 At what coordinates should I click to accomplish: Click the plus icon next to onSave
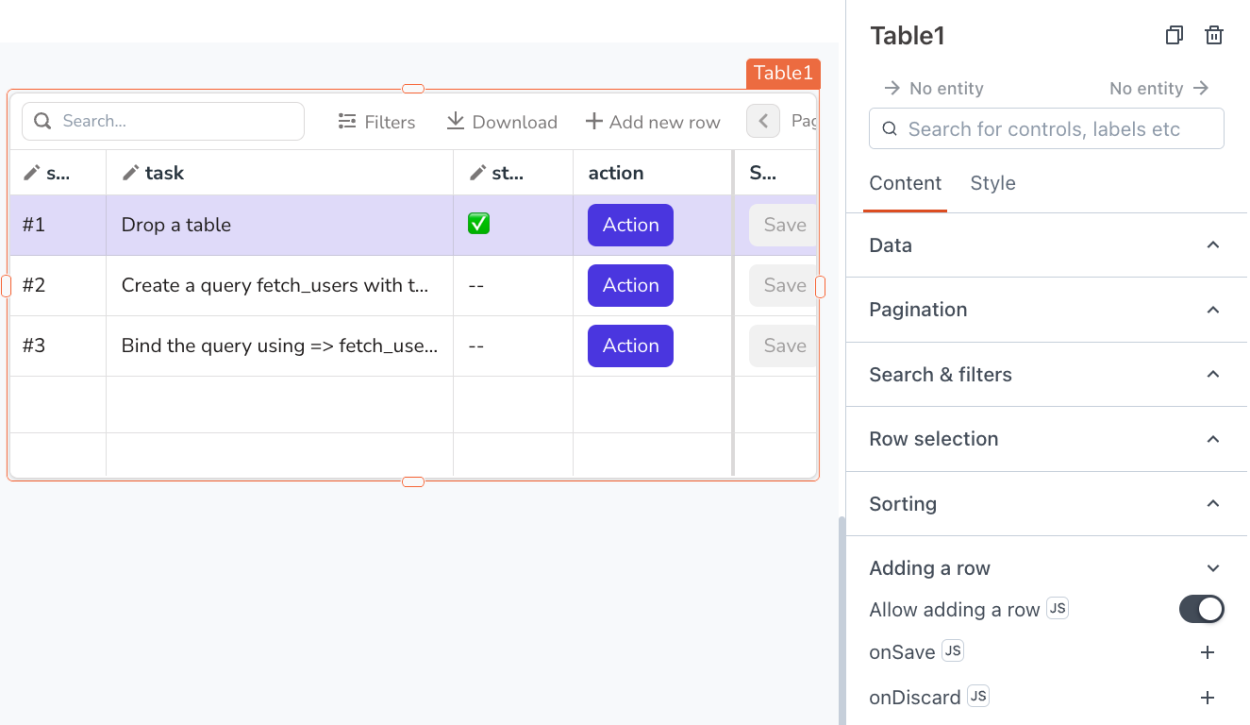pos(1208,652)
